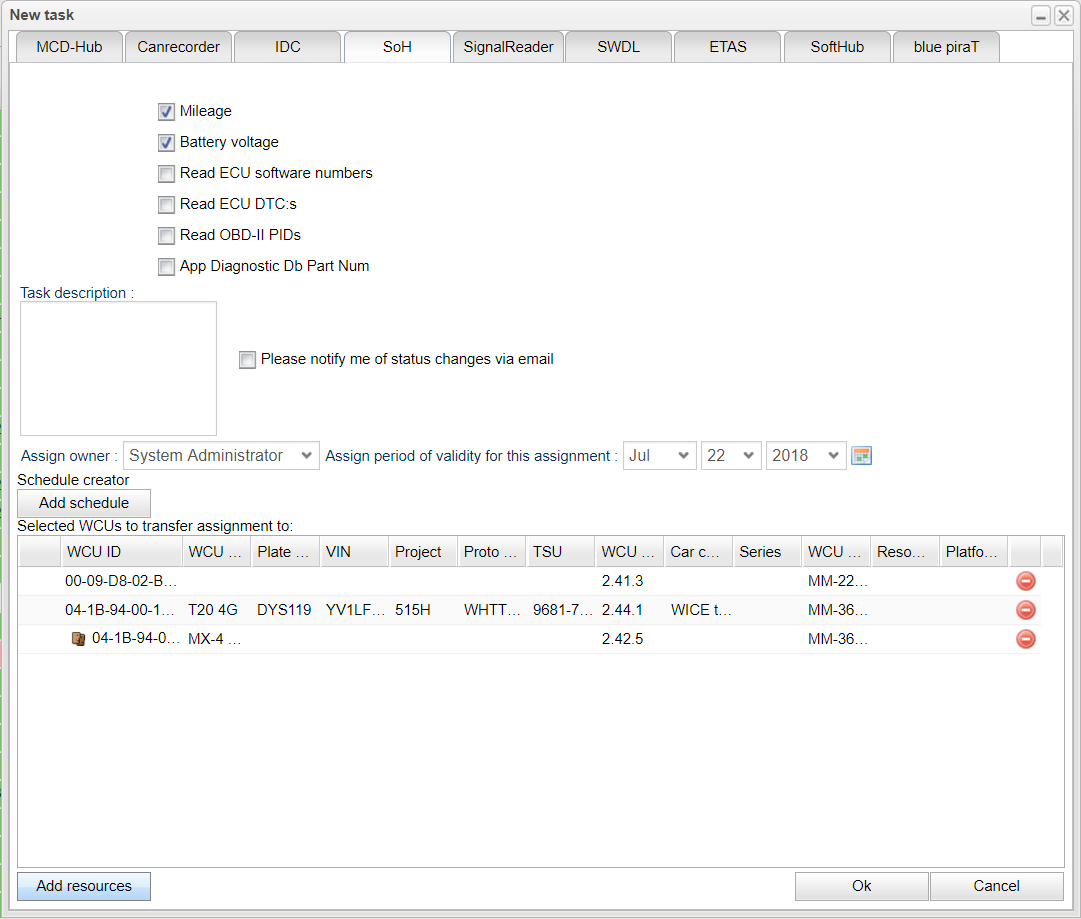Enable Read ECU DTC:s option

tap(166, 205)
